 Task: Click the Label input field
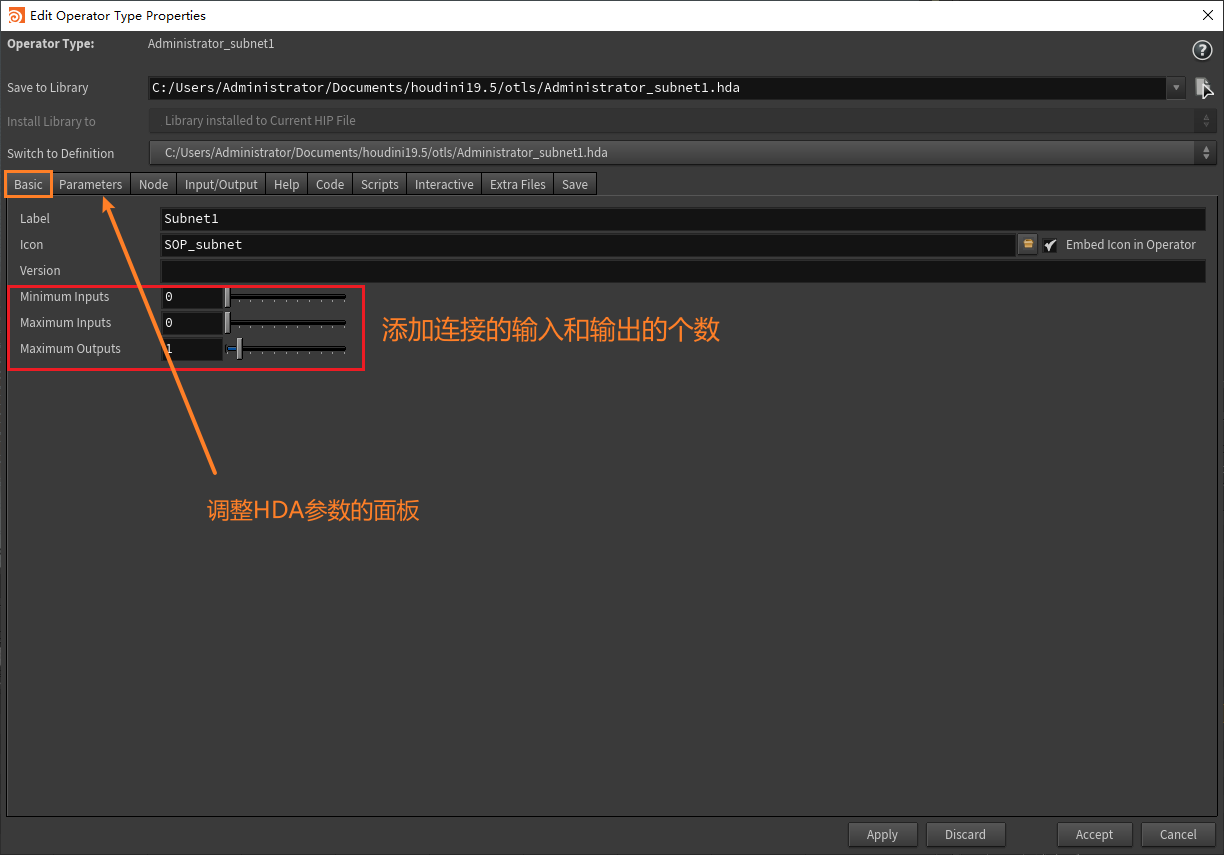683,219
